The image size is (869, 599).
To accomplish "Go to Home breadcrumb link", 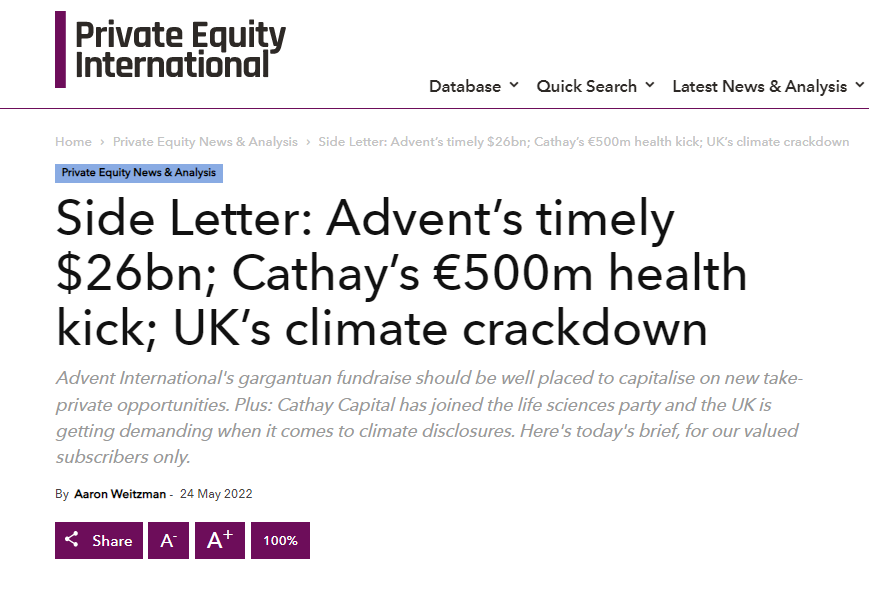I will click(x=73, y=142).
